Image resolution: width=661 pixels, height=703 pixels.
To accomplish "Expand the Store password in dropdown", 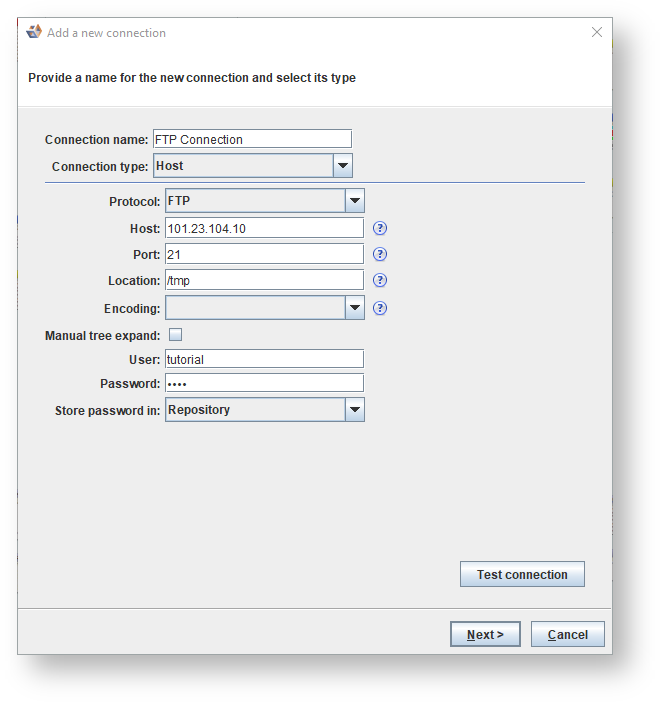I will pos(354,410).
